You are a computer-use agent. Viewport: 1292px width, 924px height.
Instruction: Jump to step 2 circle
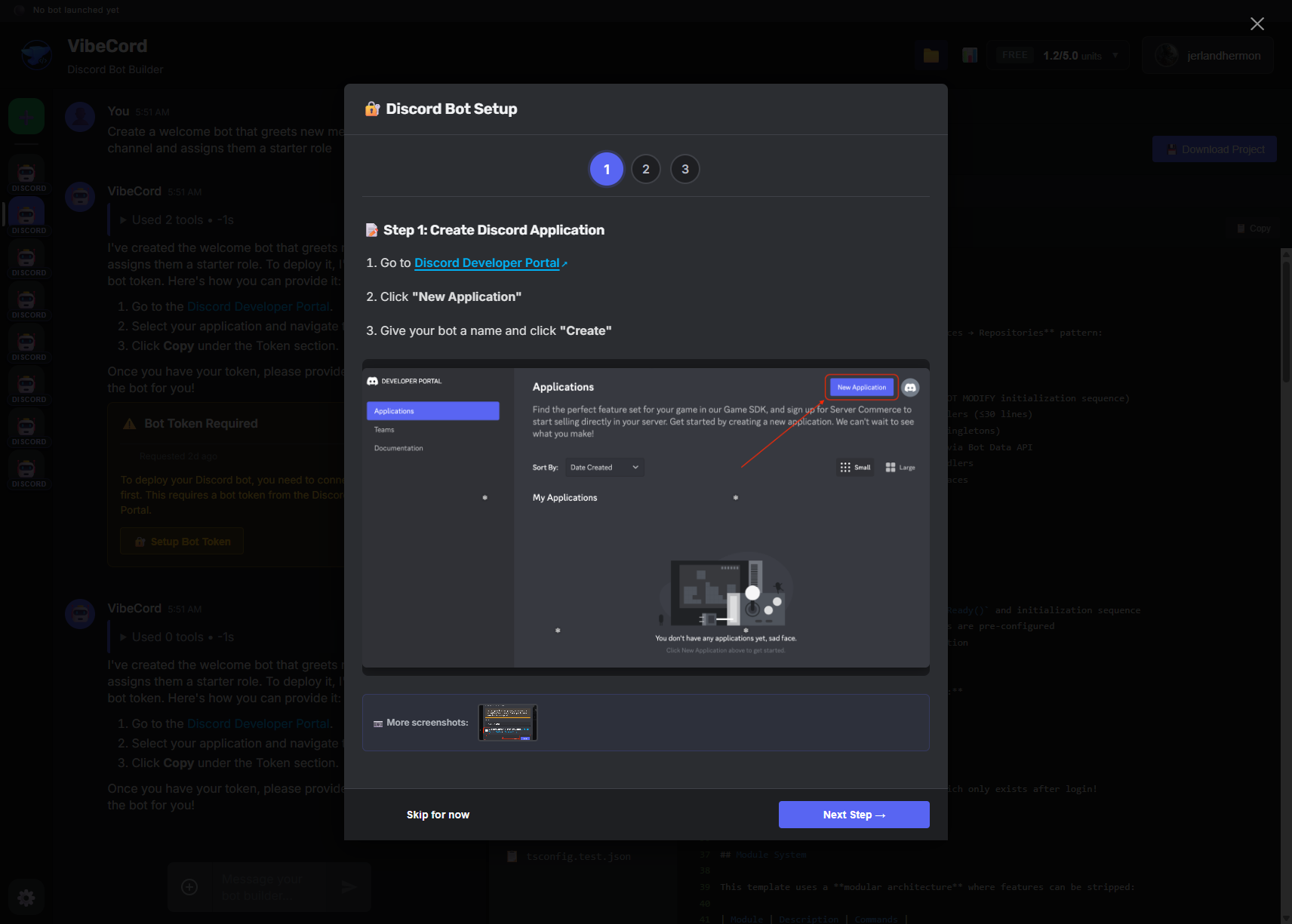click(645, 169)
